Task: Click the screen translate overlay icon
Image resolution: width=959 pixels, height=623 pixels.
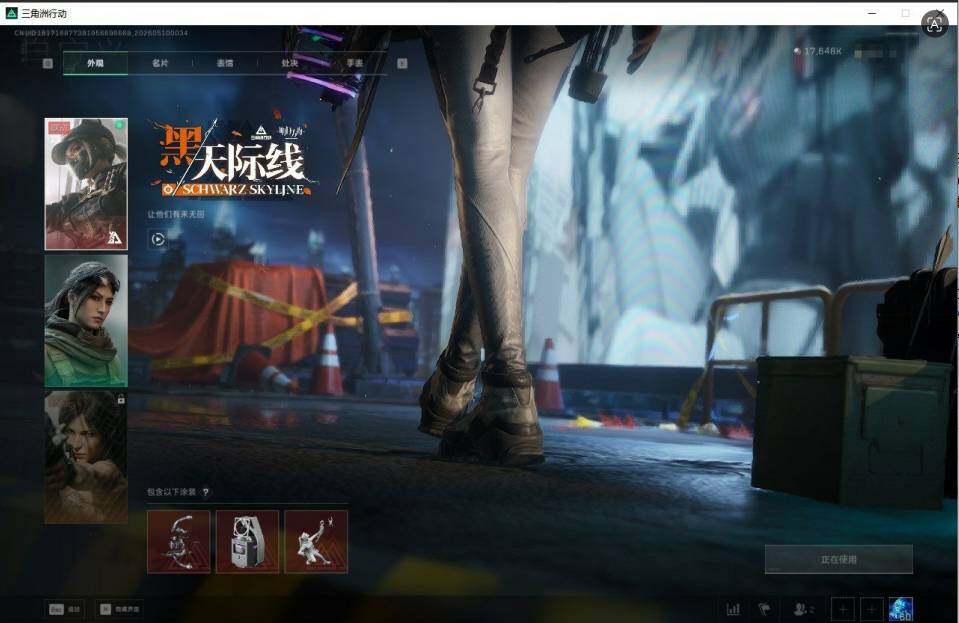Action: point(934,24)
